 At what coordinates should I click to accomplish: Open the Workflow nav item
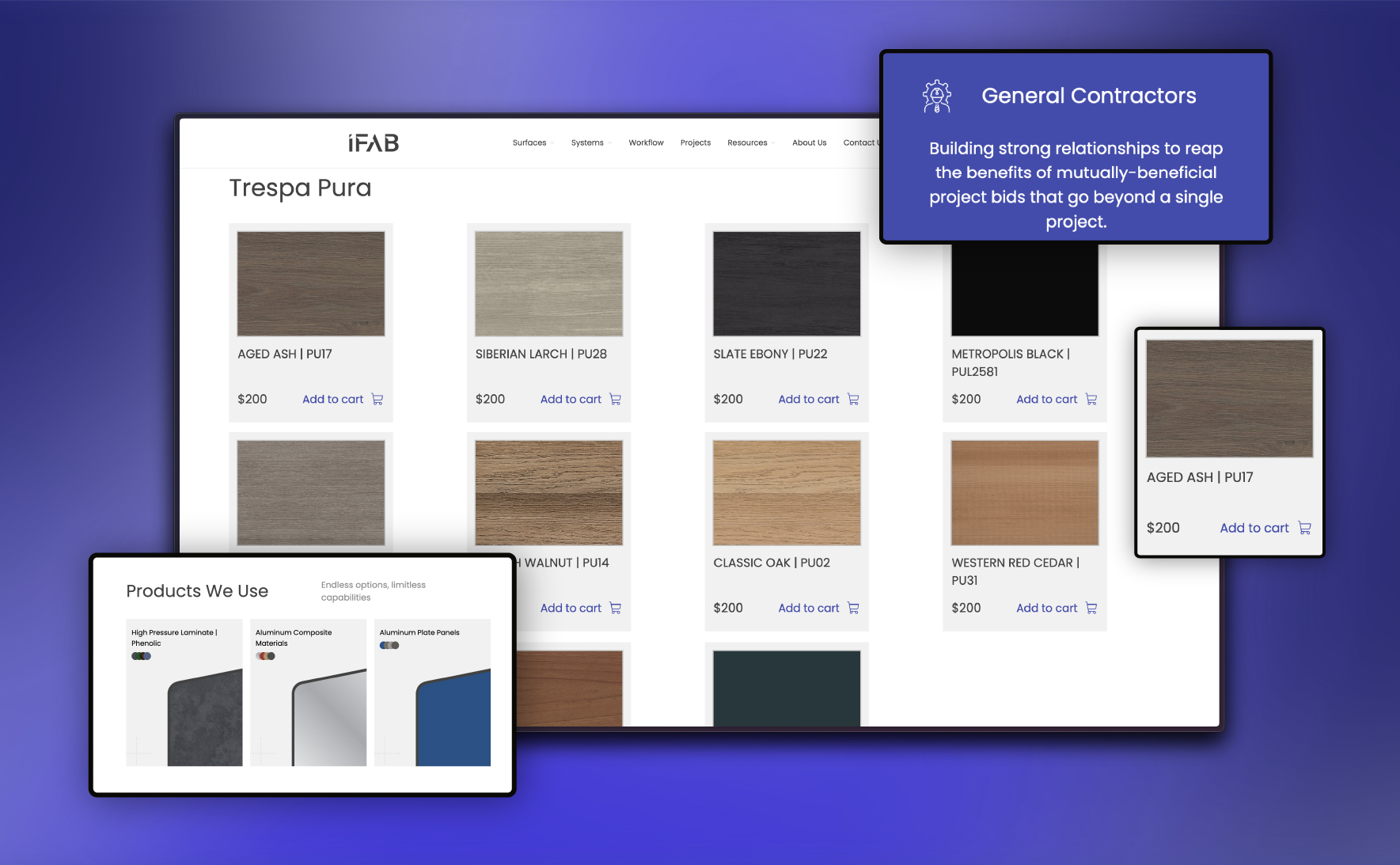pos(646,143)
